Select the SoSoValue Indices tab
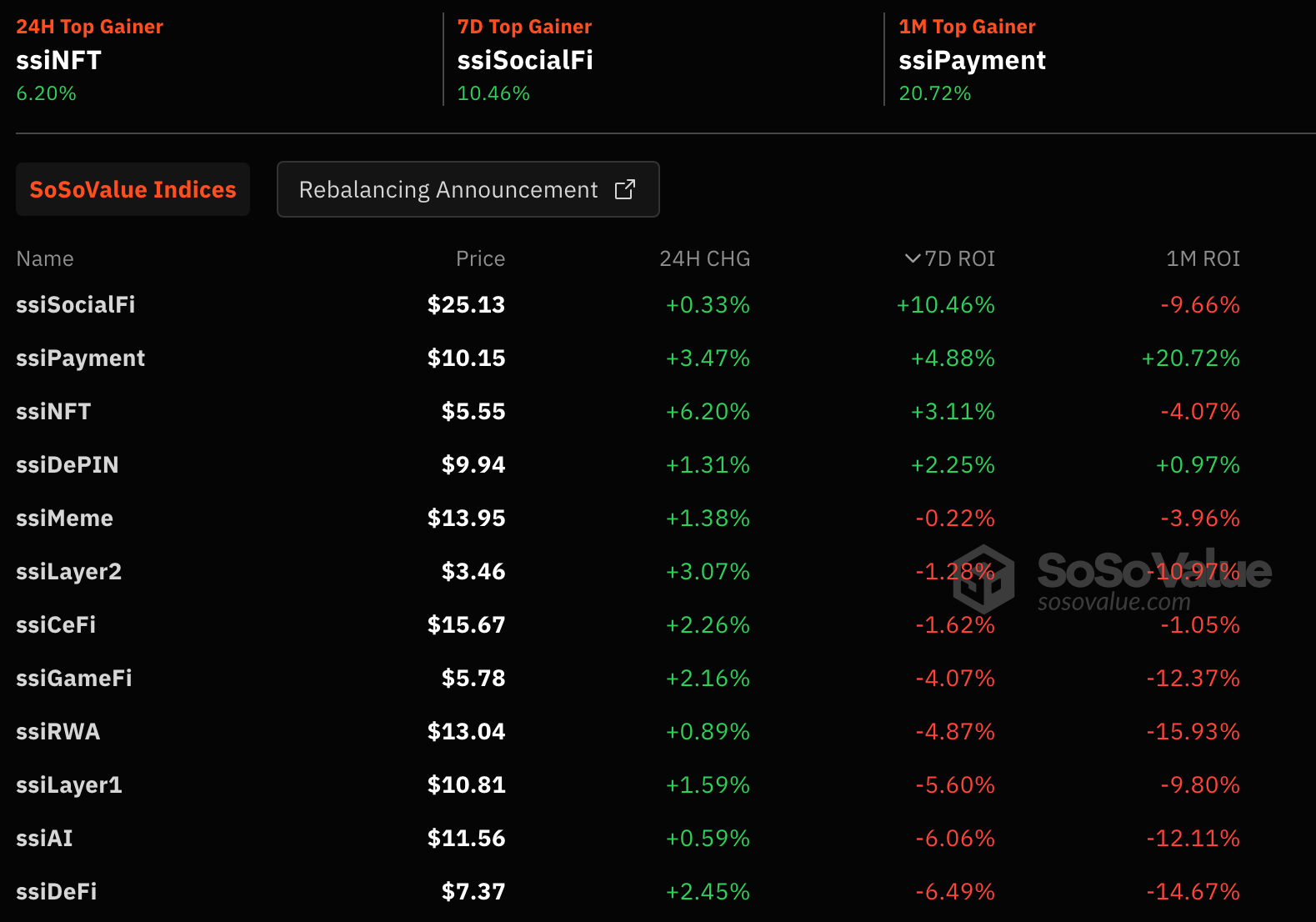This screenshot has height=922, width=1316. point(133,189)
